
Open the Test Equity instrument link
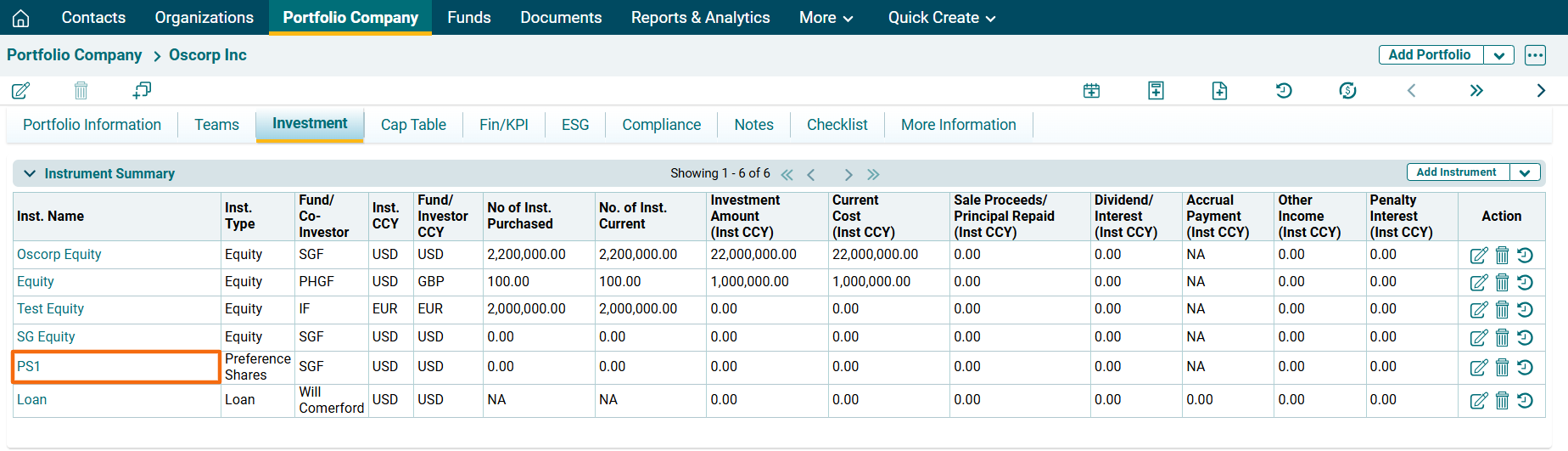[50, 309]
